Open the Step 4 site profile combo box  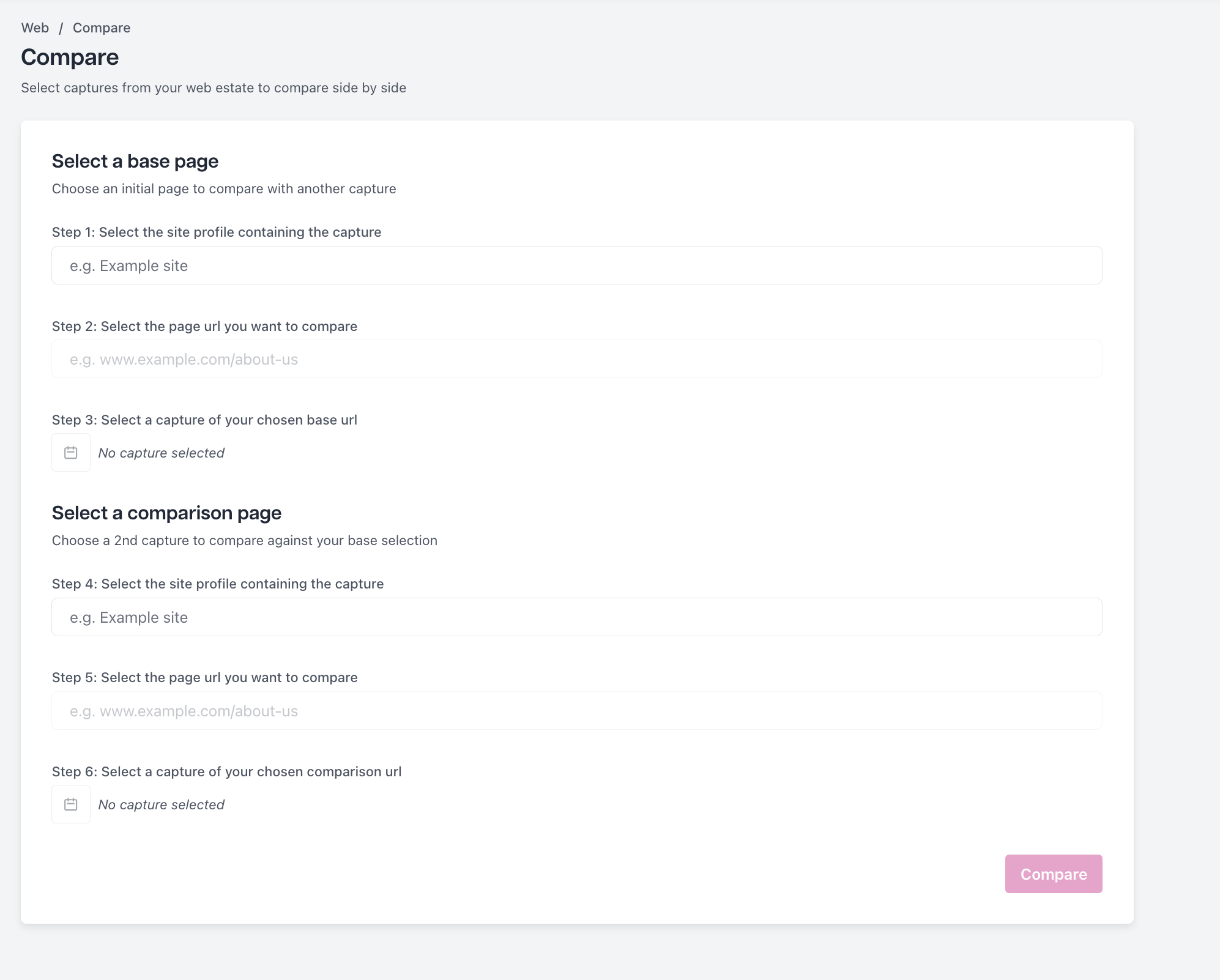pos(577,617)
